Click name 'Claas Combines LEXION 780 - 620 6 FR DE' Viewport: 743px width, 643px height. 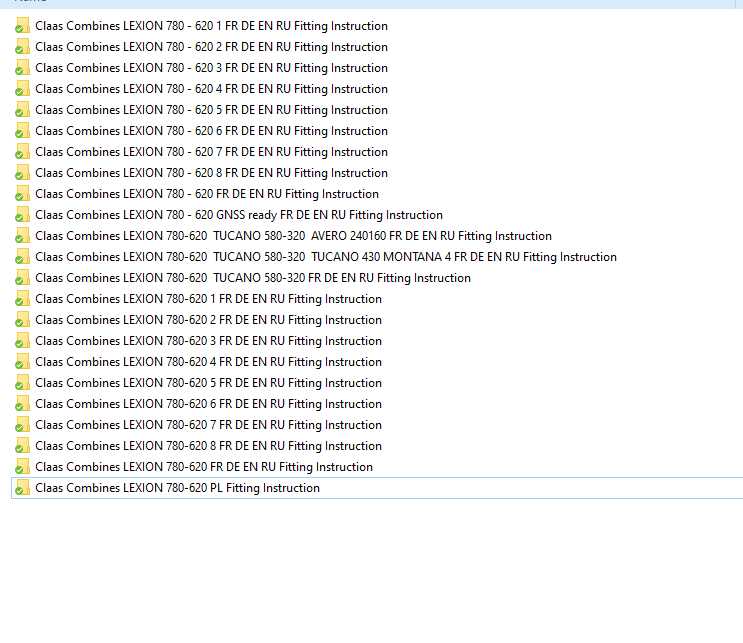(211, 130)
